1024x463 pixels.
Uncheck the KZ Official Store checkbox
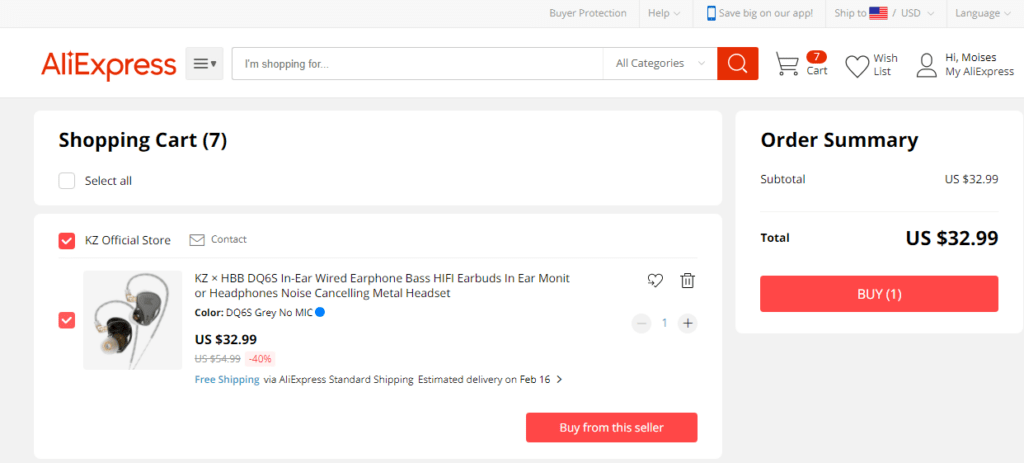click(x=67, y=240)
